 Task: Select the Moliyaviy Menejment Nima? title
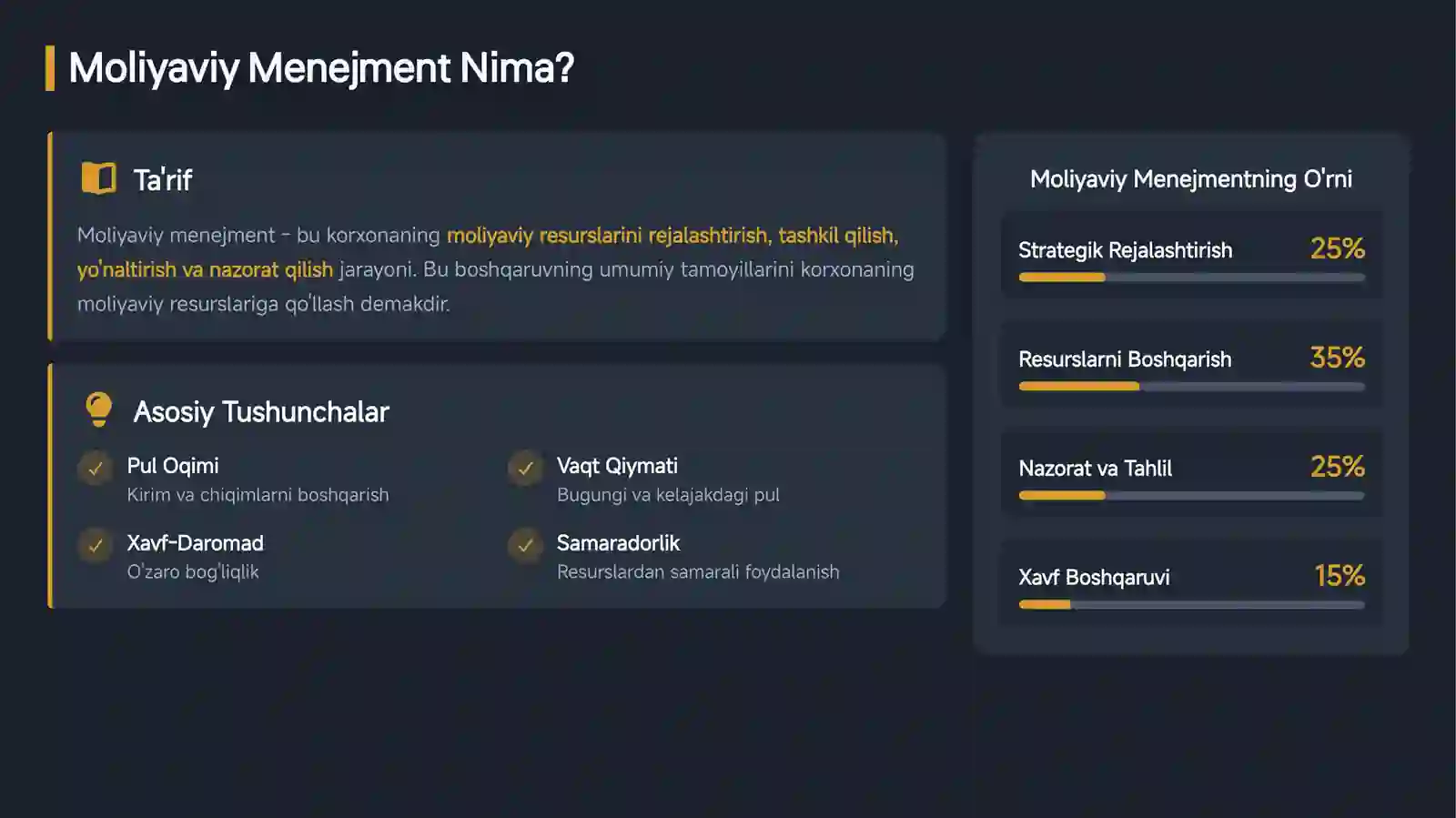coord(321,68)
